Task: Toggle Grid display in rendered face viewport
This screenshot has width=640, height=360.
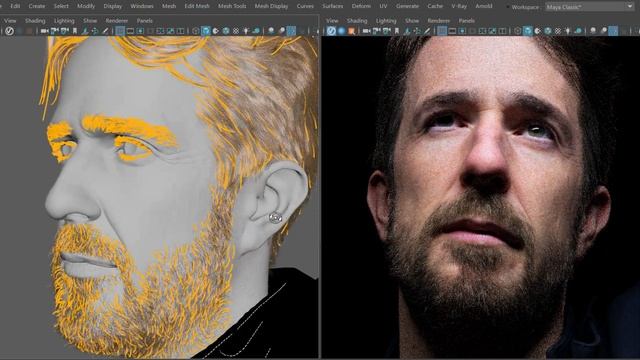Action: point(442,31)
